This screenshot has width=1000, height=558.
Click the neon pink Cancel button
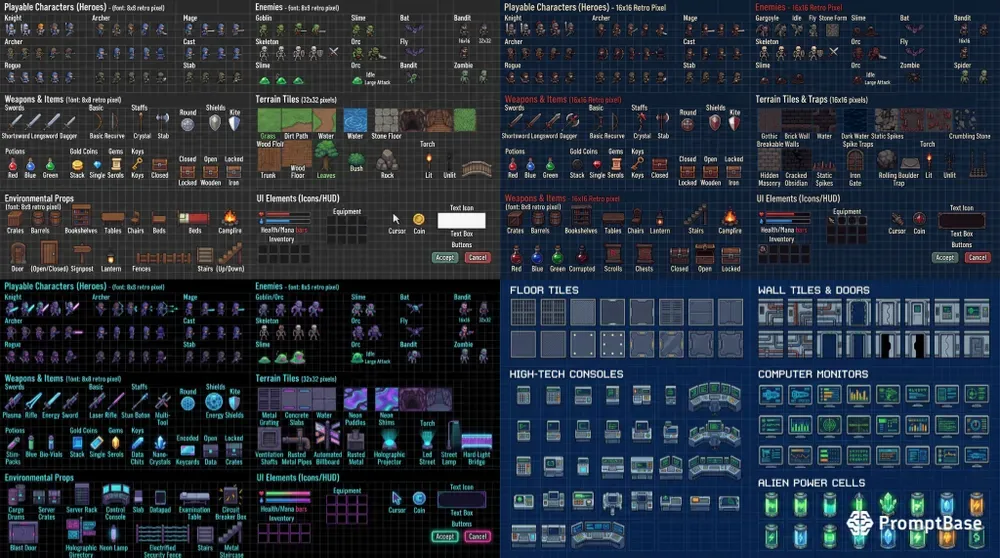[x=478, y=536]
